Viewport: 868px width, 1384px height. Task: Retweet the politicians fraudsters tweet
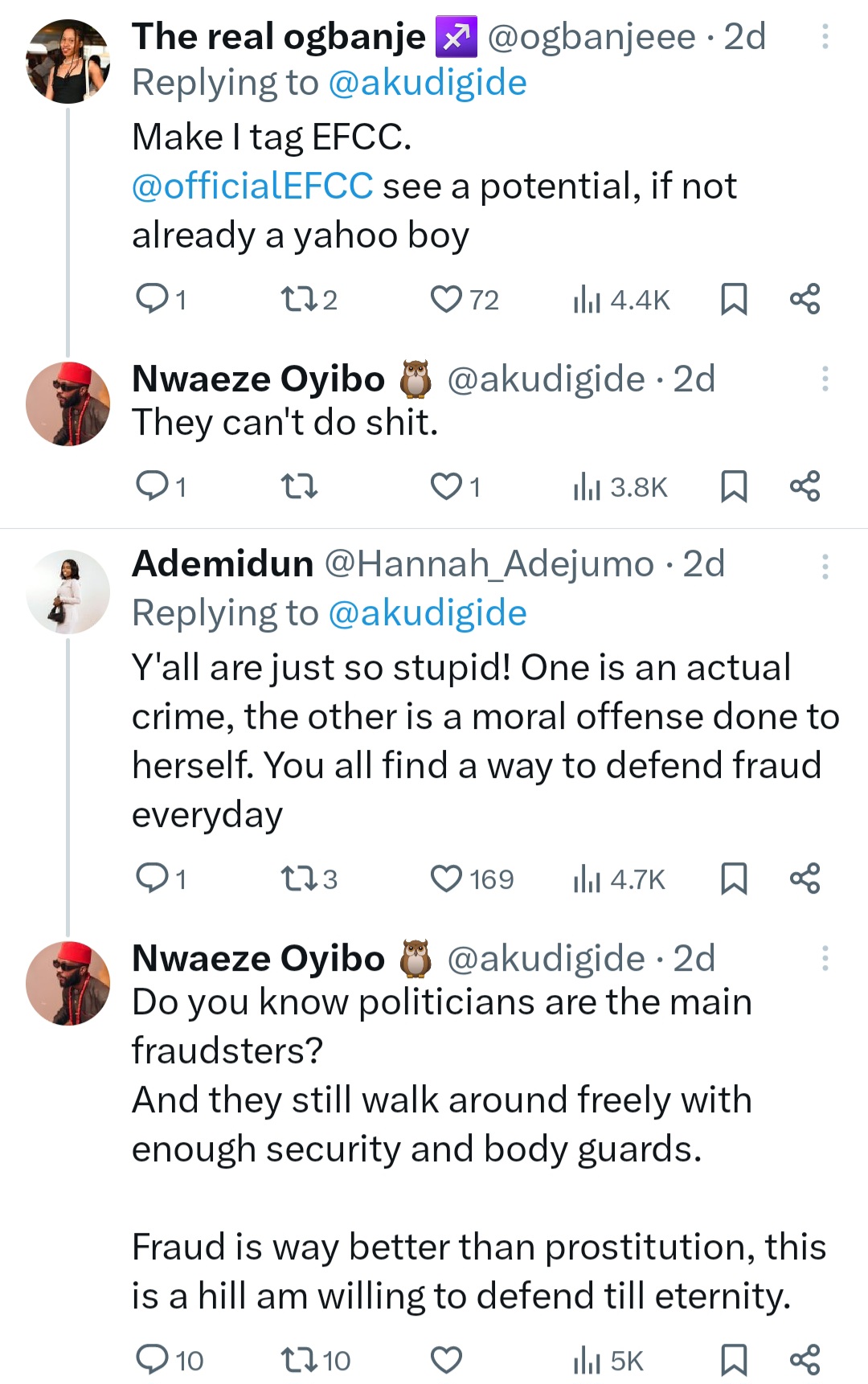point(298,1360)
